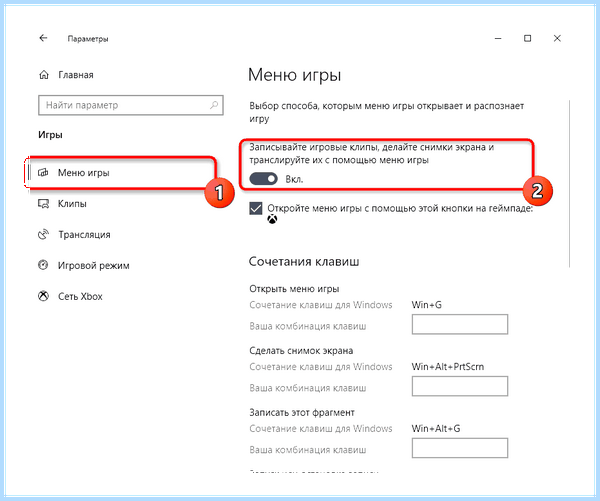Minimize the Параметры window
Screen dimensions: 600x501
point(498,38)
